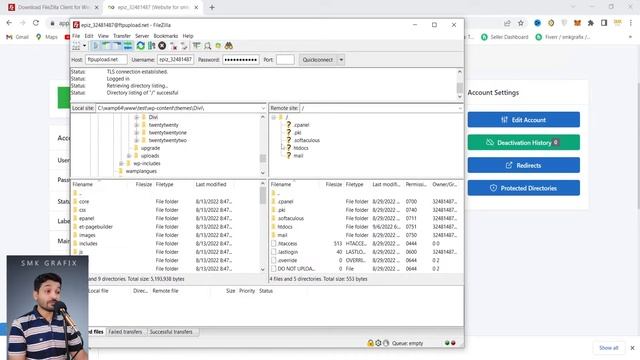640x360 pixels.
Task: Expand the twentytwentyone folder node
Action: coord(136,133)
